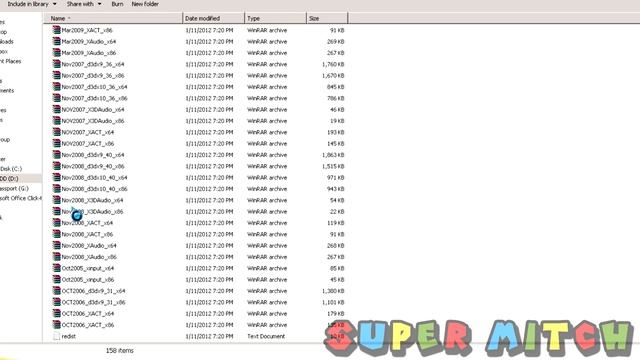640x360 pixels.
Task: Select Local Disk (C:) in the sidebar
Action: coord(11,169)
